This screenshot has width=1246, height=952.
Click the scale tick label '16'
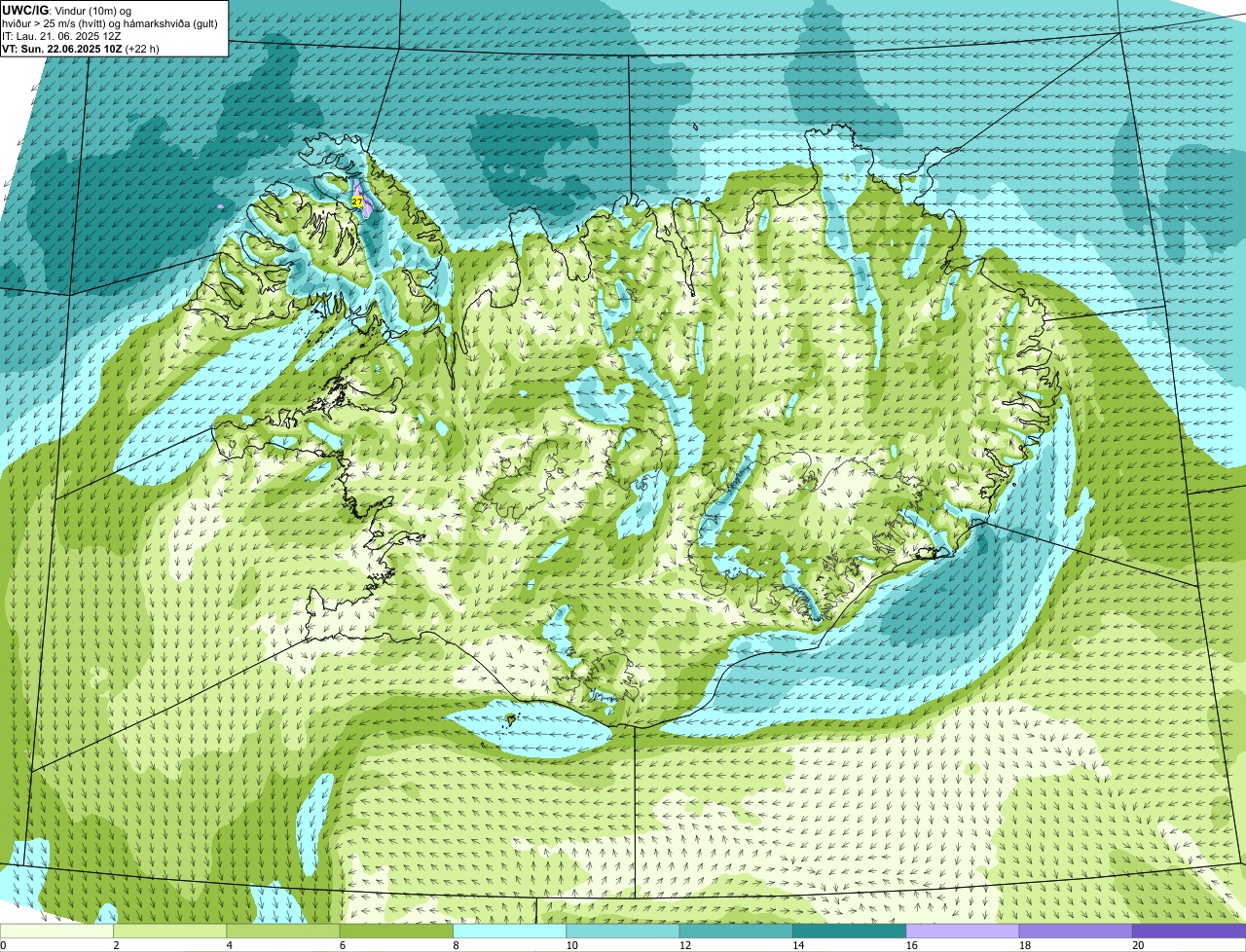tap(911, 945)
